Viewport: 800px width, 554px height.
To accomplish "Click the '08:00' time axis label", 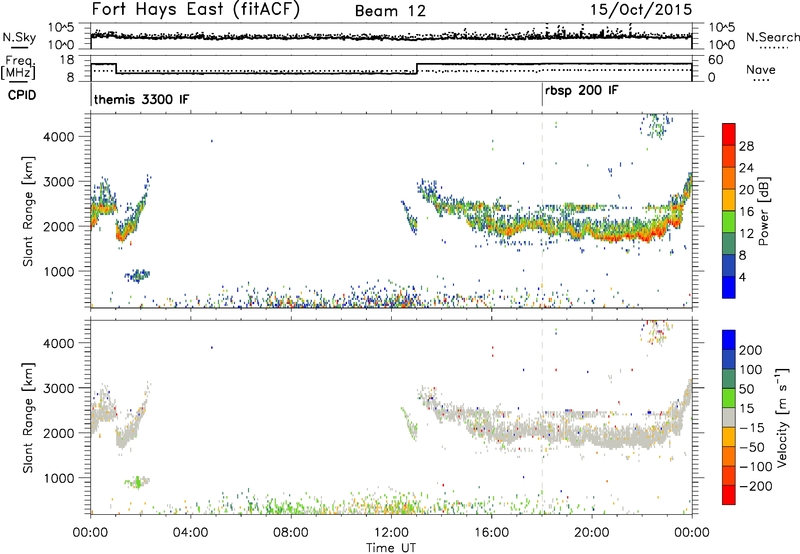I will [291, 533].
